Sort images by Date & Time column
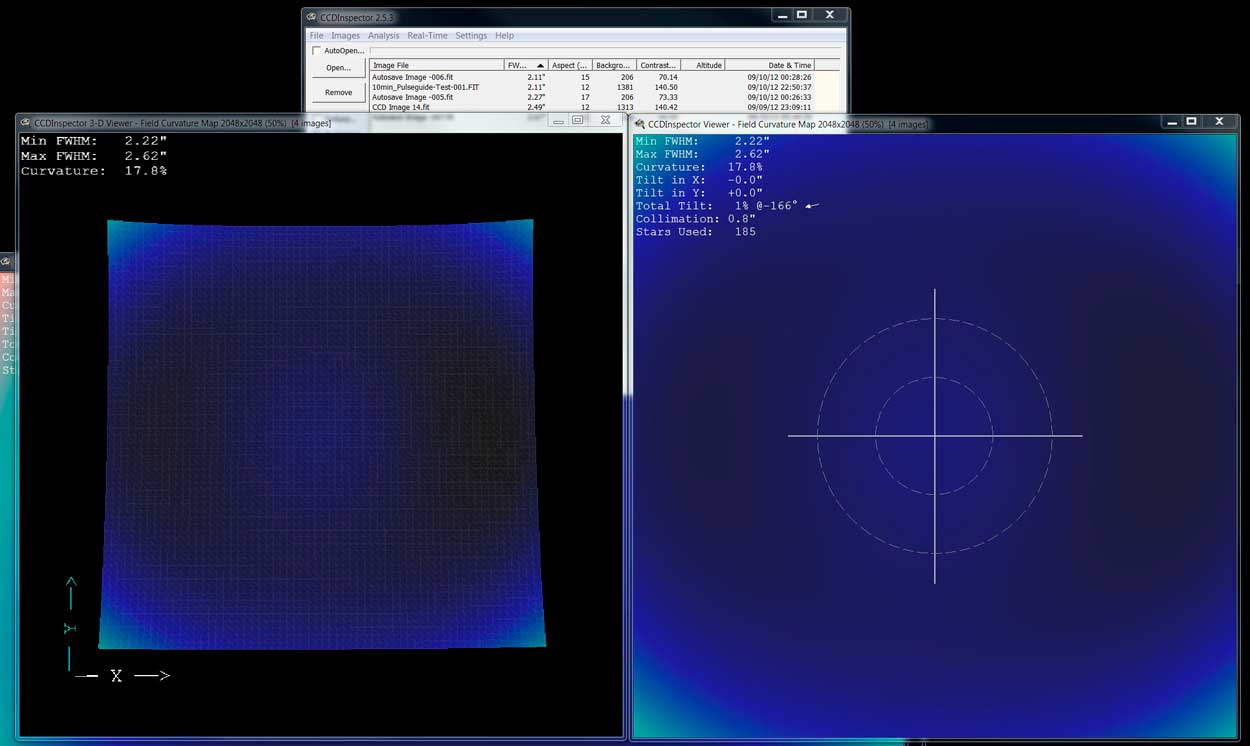This screenshot has width=1250, height=746. point(789,65)
